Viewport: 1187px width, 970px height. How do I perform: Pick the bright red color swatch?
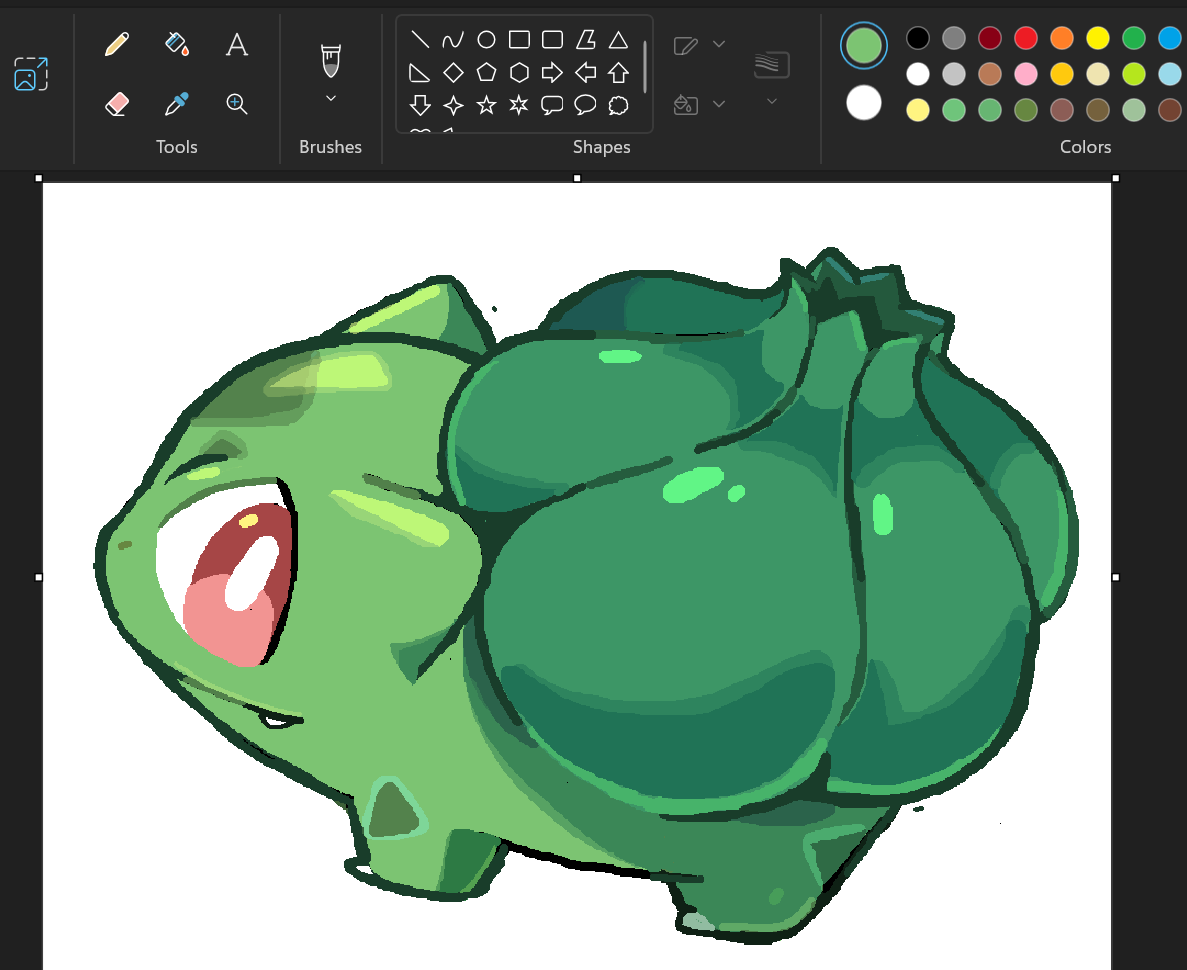click(1026, 37)
